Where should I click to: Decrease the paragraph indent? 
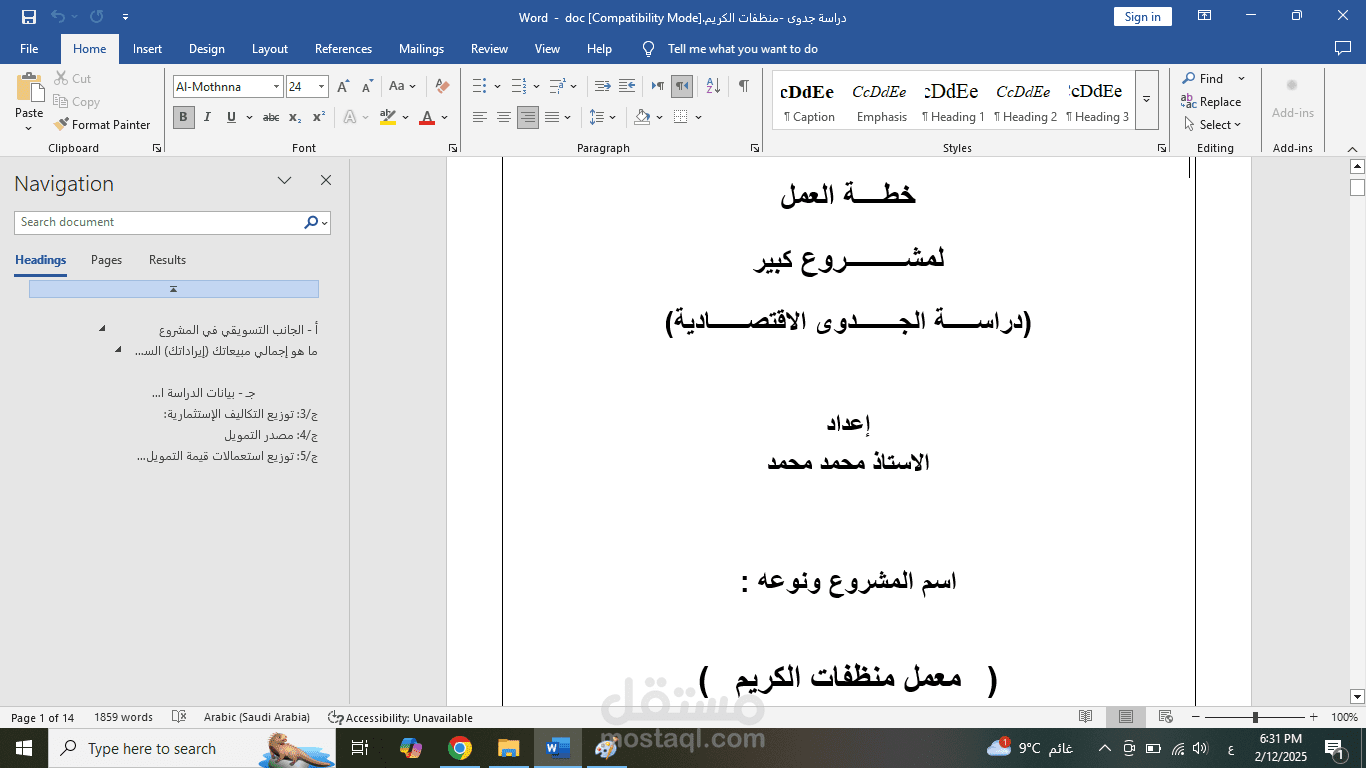(603, 86)
